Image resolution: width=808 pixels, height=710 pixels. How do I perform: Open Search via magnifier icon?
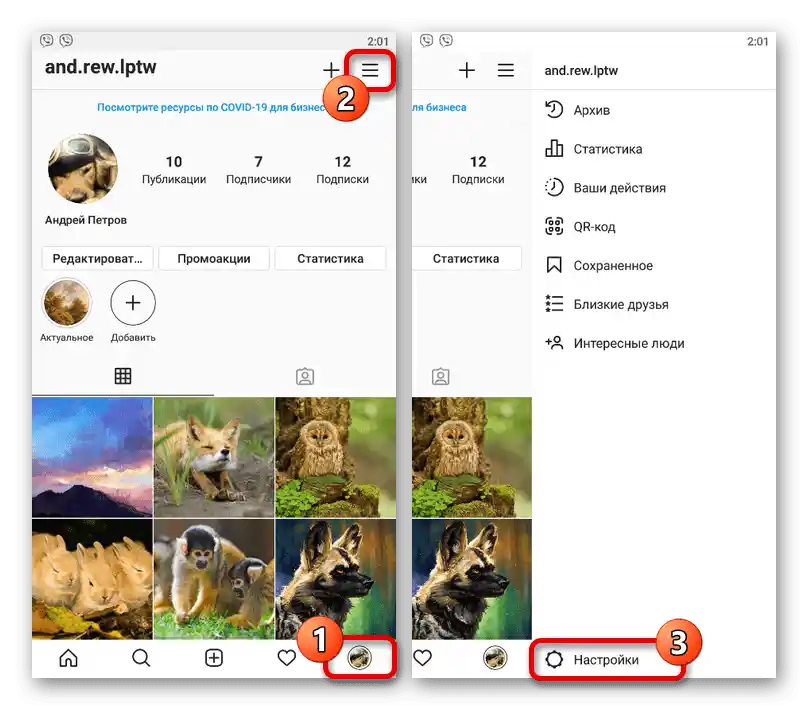point(141,657)
